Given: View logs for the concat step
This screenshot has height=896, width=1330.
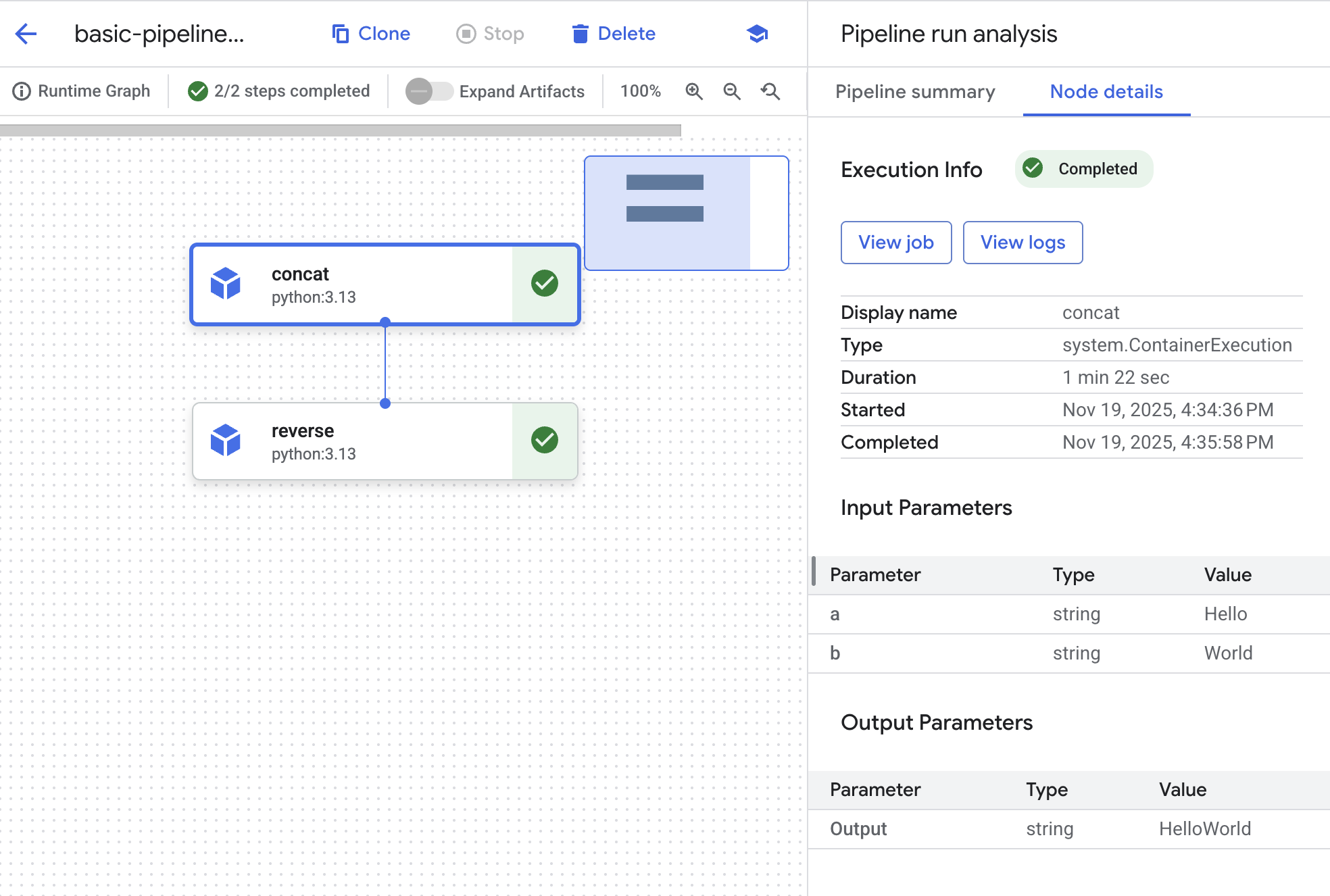Looking at the screenshot, I should (x=1023, y=243).
